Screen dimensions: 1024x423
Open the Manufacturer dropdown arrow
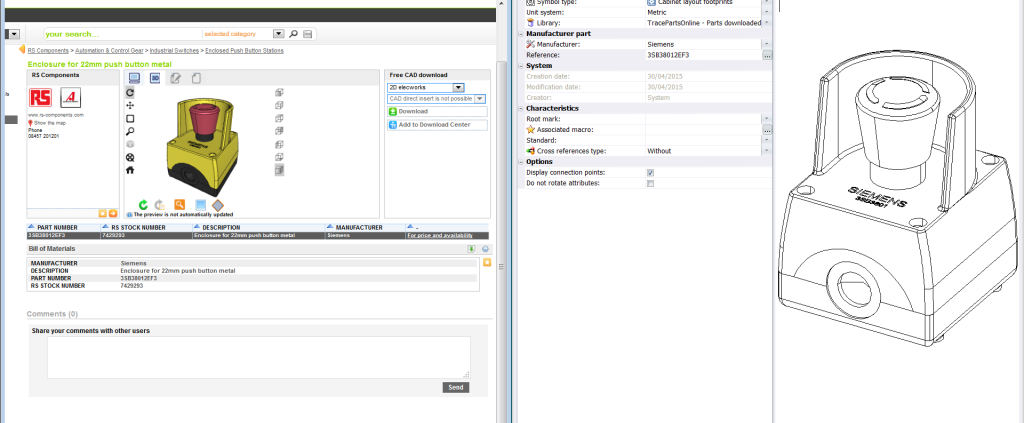coord(767,44)
